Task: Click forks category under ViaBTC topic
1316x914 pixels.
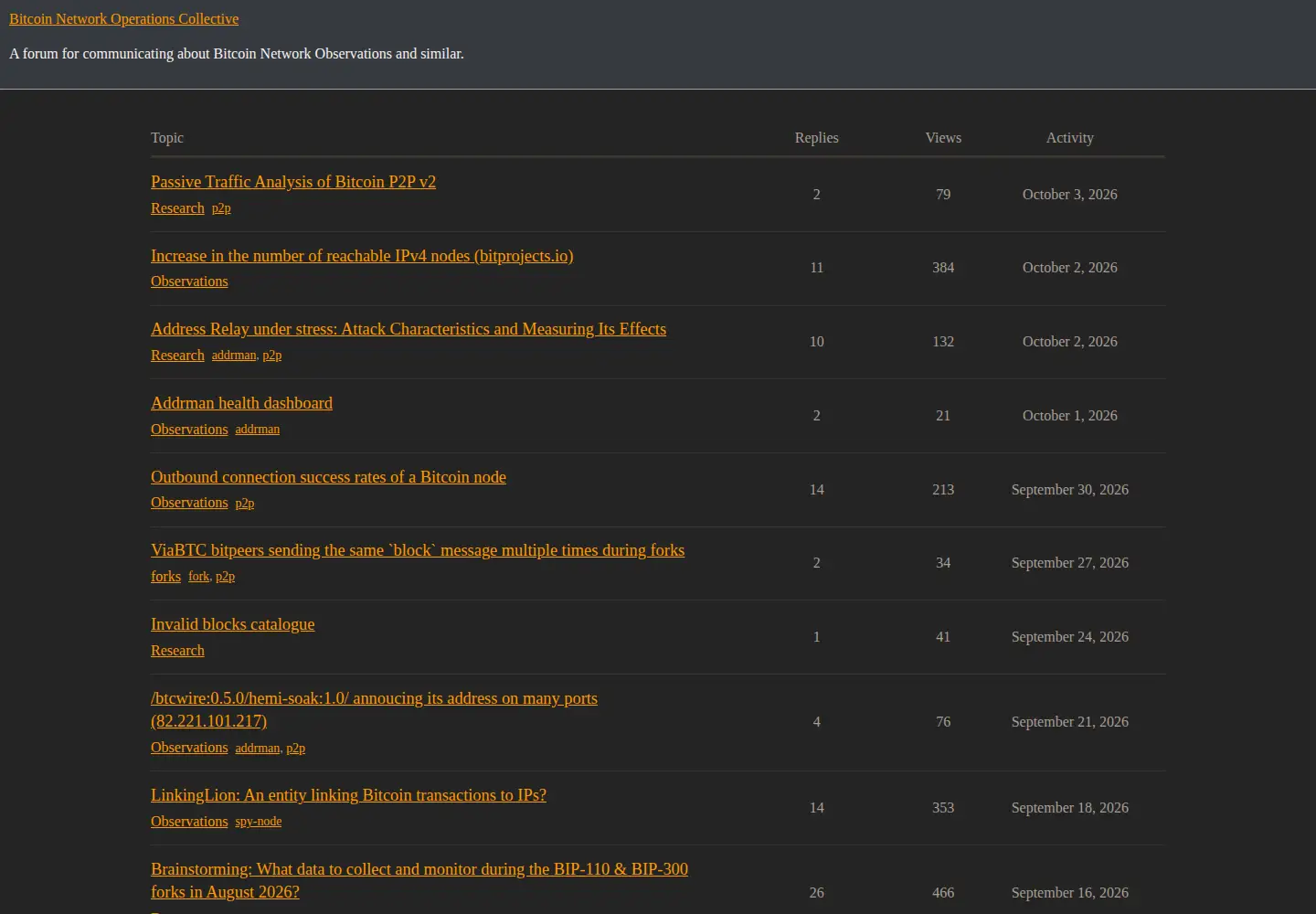Action: pyautogui.click(x=165, y=576)
